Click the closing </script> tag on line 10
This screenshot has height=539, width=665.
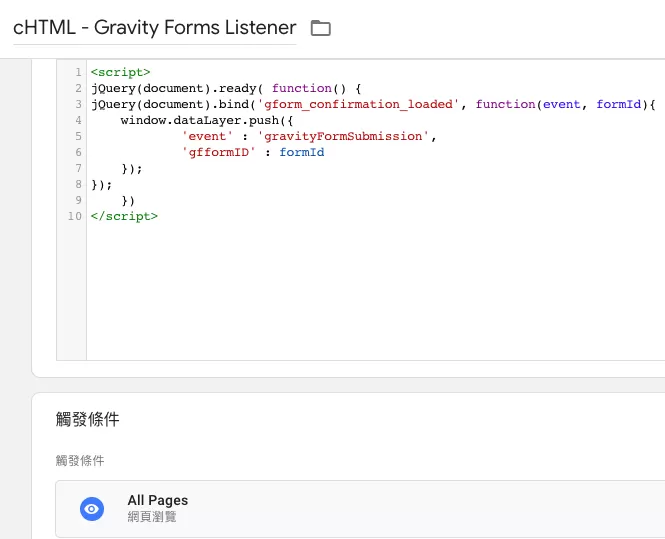tap(124, 216)
